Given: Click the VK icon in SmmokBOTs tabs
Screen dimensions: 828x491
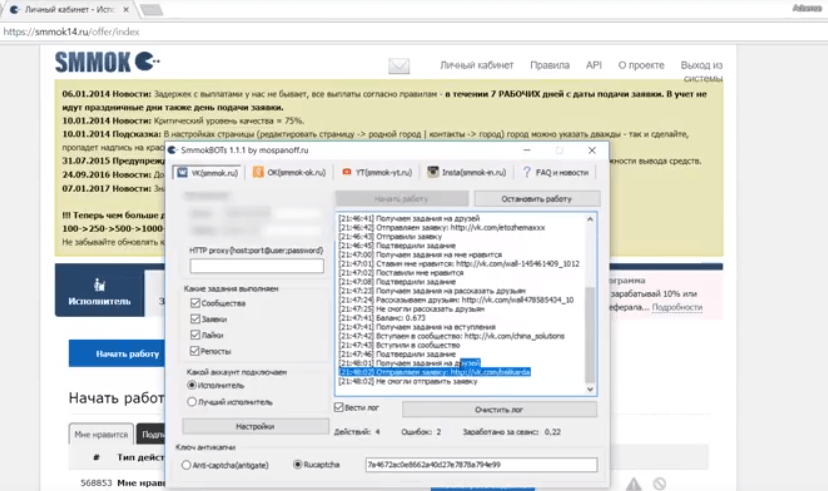Looking at the screenshot, I should (182, 173).
